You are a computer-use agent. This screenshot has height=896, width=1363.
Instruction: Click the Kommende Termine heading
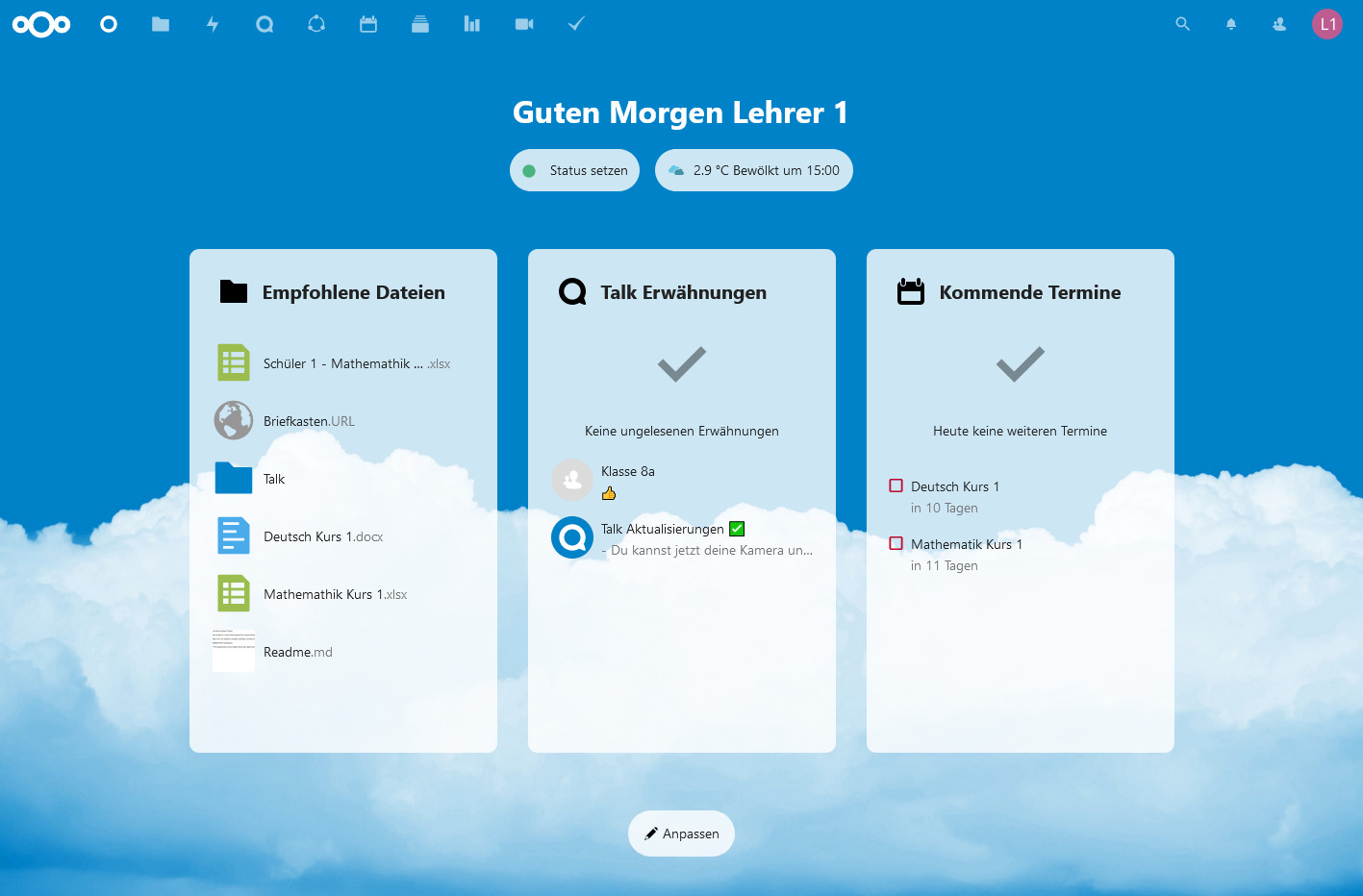click(x=1030, y=292)
